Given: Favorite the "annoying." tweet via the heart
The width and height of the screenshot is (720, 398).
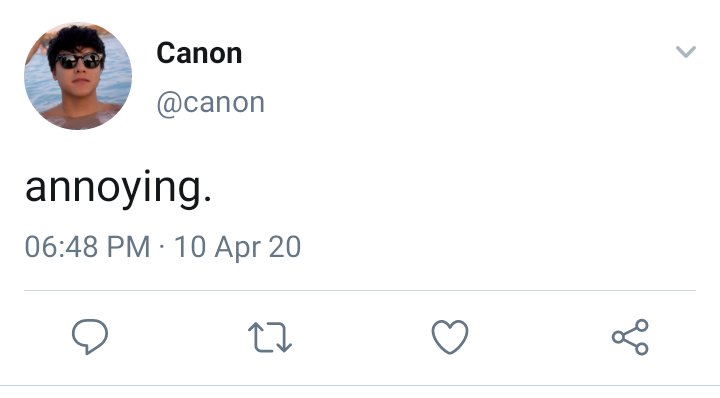Looking at the screenshot, I should [450, 337].
